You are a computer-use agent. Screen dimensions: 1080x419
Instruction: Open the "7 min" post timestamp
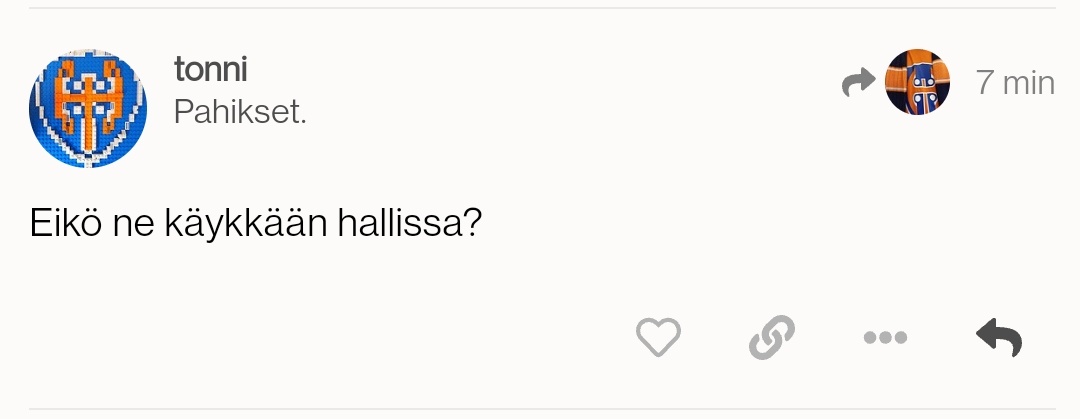click(1015, 83)
